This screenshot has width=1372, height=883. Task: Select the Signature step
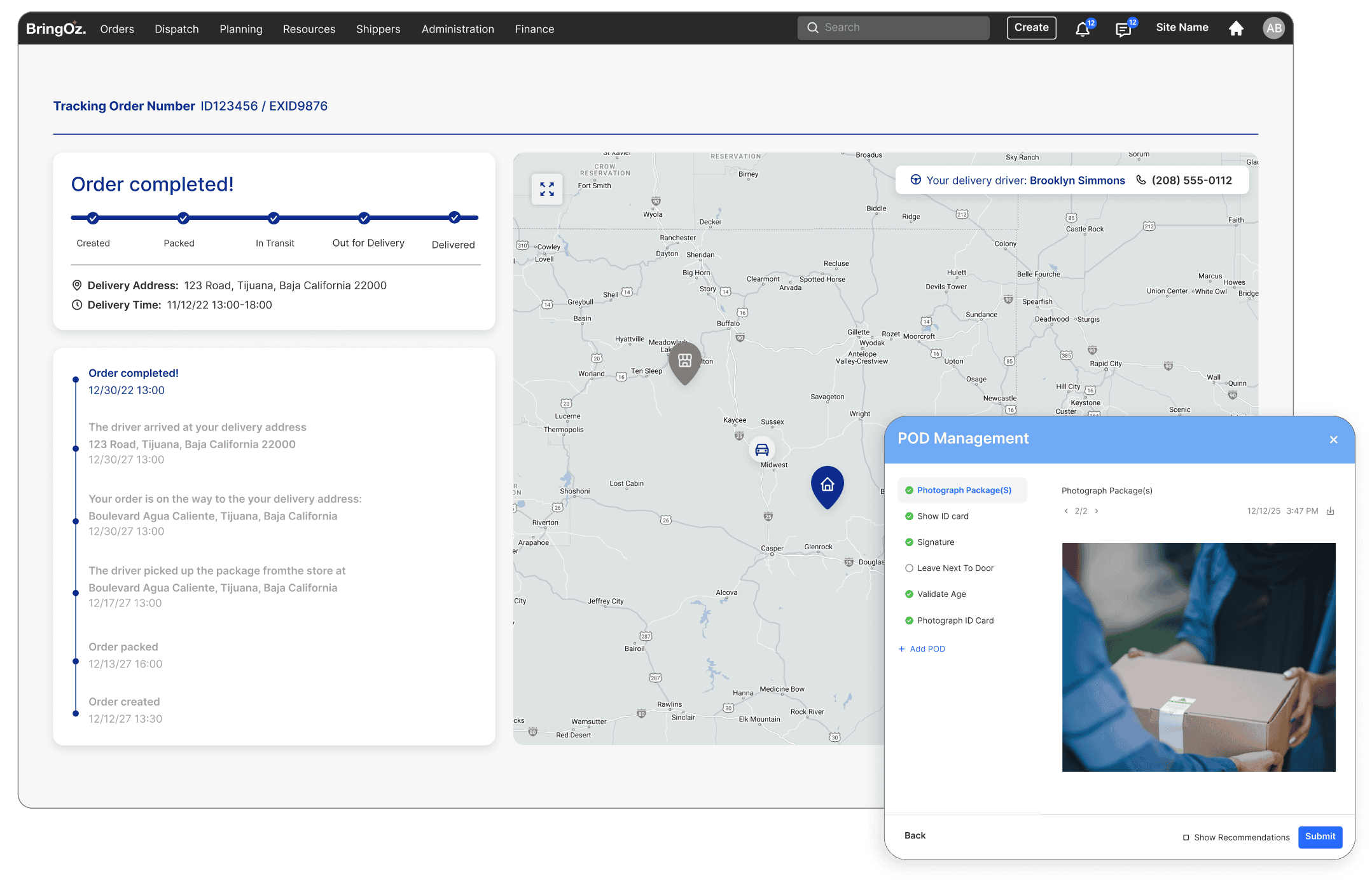coord(929,542)
